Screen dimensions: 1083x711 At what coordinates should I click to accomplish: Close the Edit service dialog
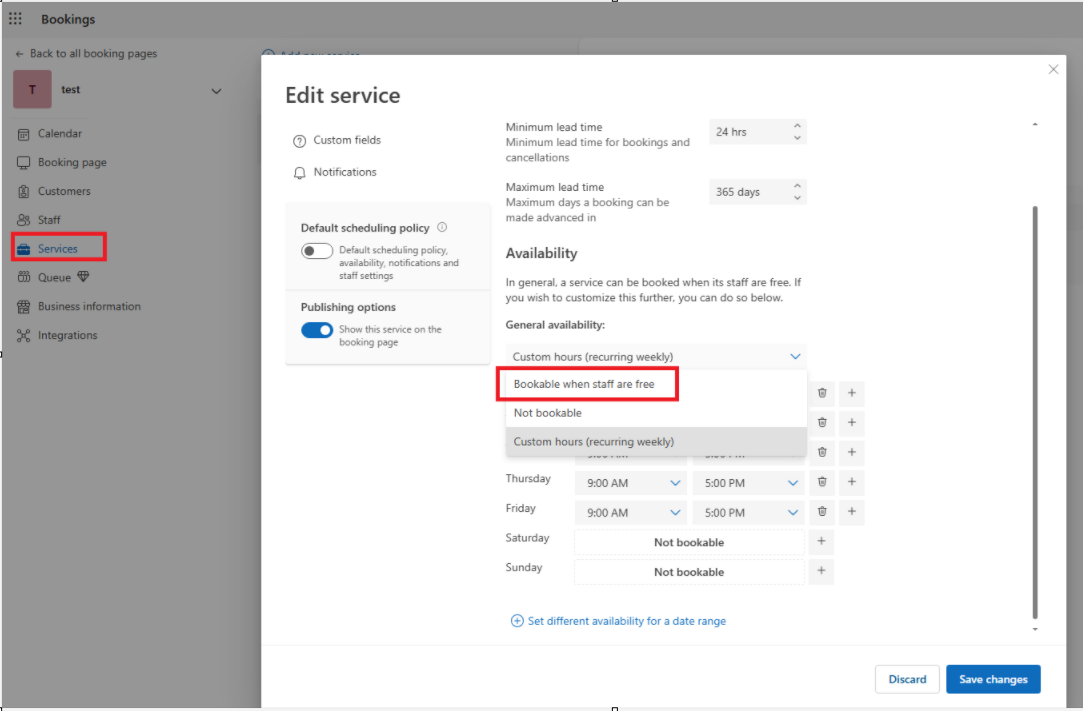(1053, 69)
